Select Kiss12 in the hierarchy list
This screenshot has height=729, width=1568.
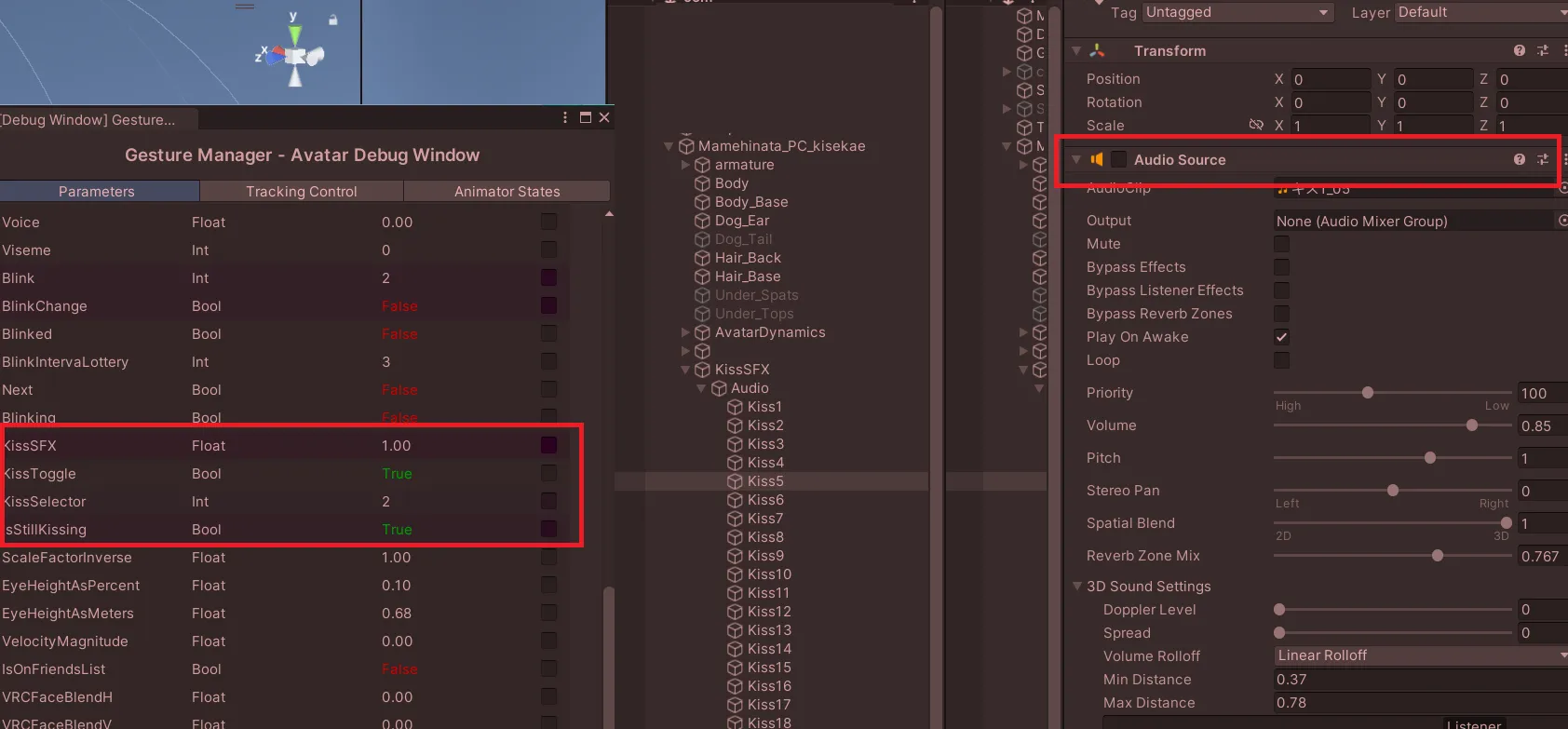(769, 612)
